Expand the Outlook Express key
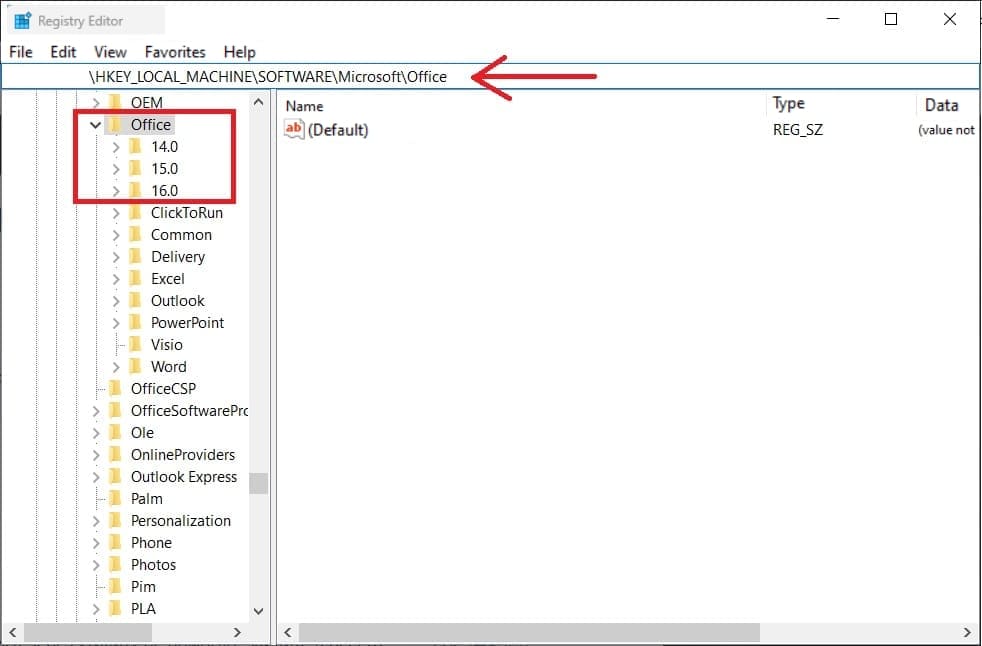Image resolution: width=982 pixels, height=646 pixels. pyautogui.click(x=96, y=477)
